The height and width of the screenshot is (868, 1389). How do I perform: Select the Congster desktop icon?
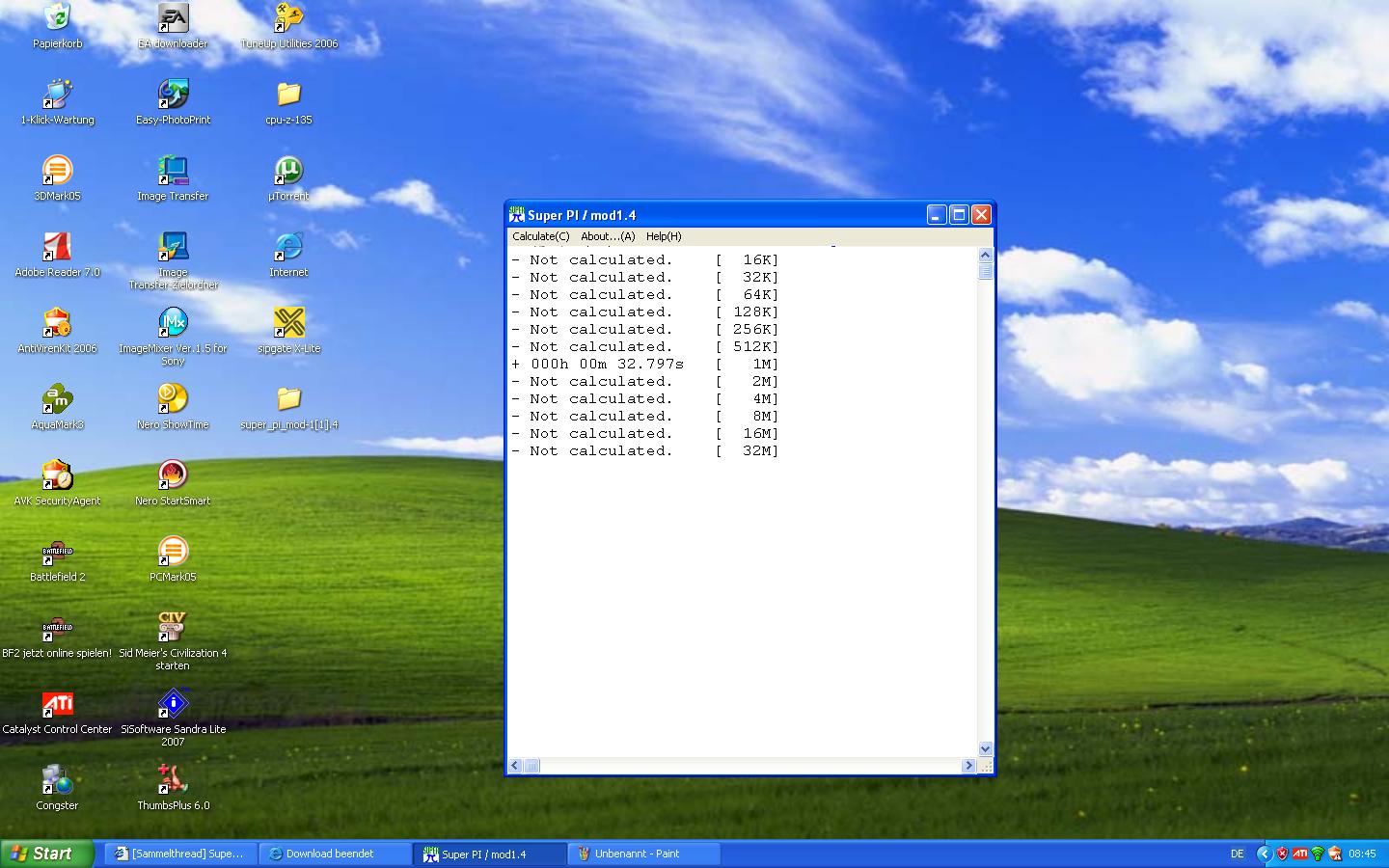[x=57, y=779]
